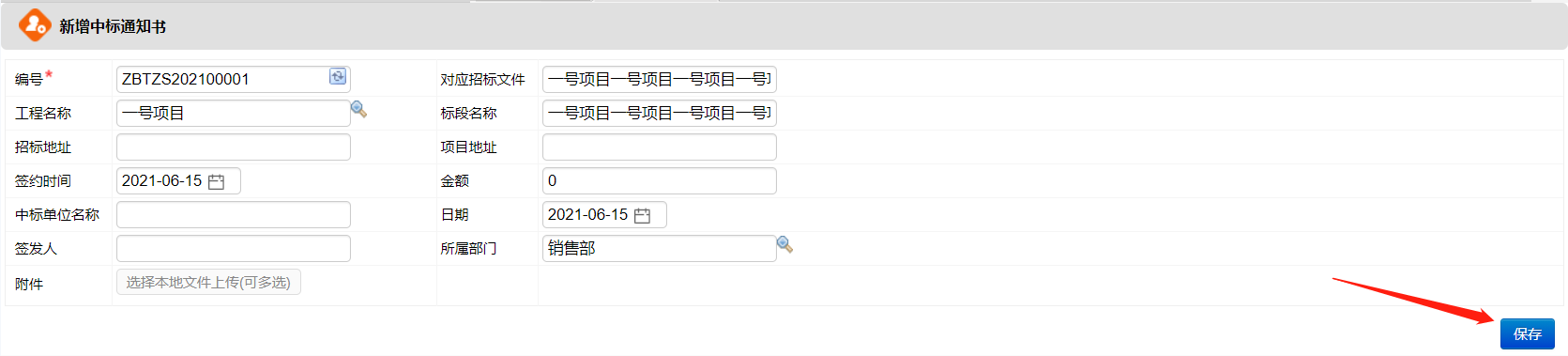Focus the 工程名称 field showing 一号项目
The width and height of the screenshot is (1568, 356).
[x=233, y=113]
